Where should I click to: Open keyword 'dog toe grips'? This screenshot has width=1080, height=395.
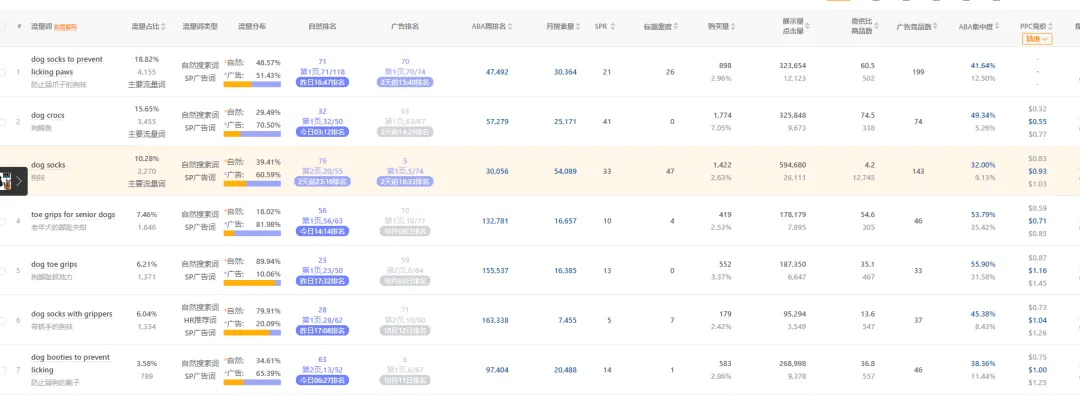[x=54, y=265]
